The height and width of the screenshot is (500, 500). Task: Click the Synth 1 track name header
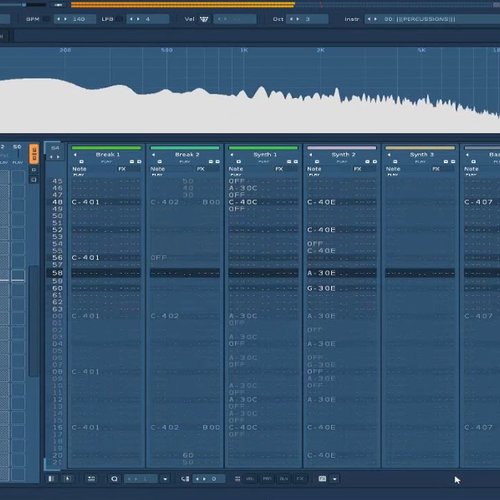coord(265,155)
